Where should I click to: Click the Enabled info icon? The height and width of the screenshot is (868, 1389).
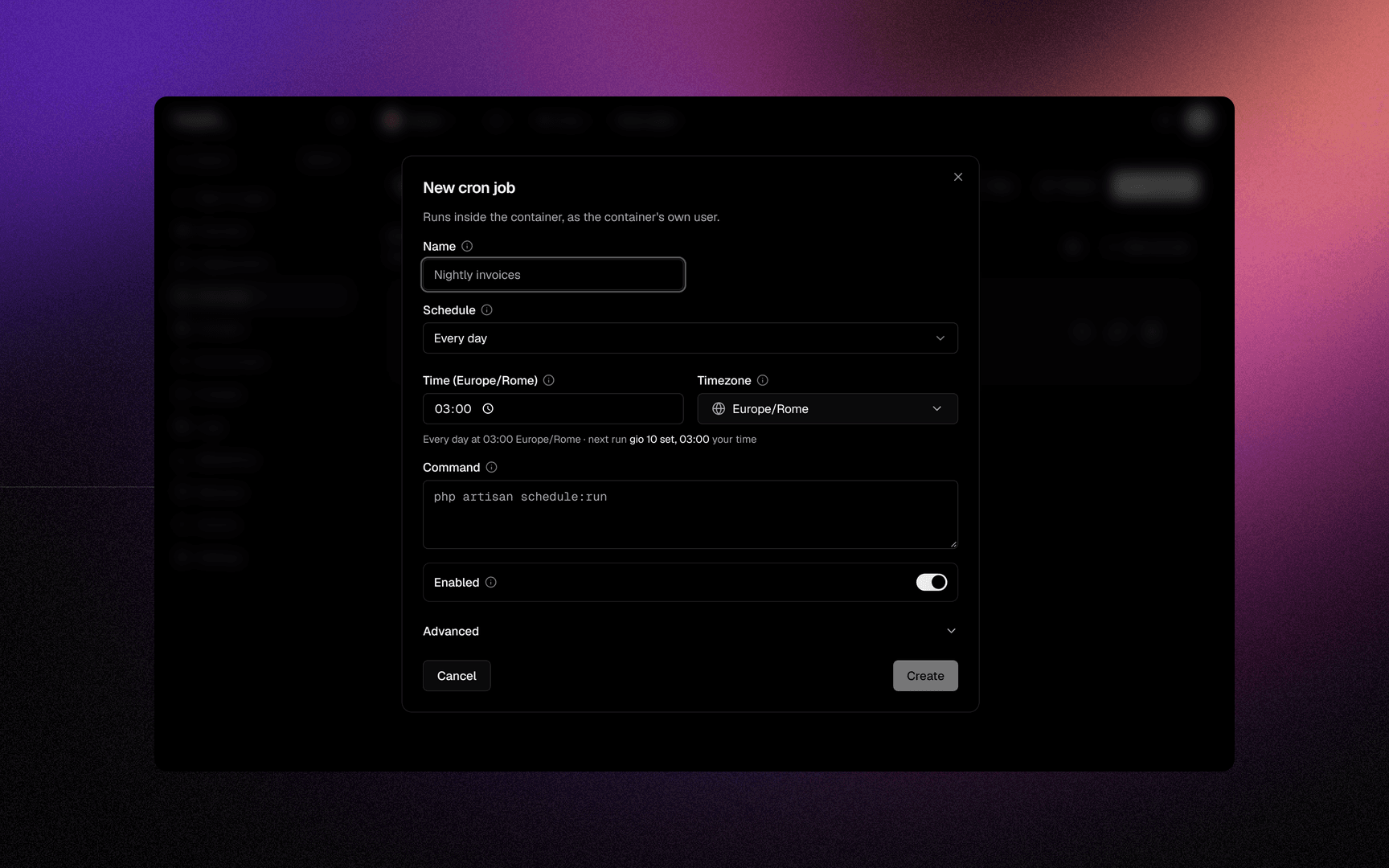(490, 583)
